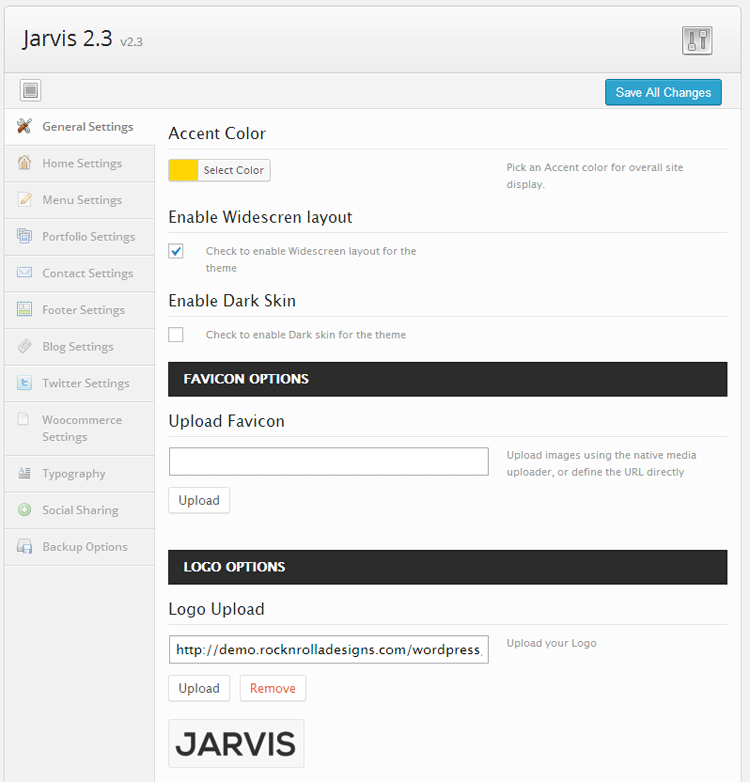Click the Contact Settings envelope icon
Image resolution: width=750 pixels, height=782 pixels.
[24, 273]
